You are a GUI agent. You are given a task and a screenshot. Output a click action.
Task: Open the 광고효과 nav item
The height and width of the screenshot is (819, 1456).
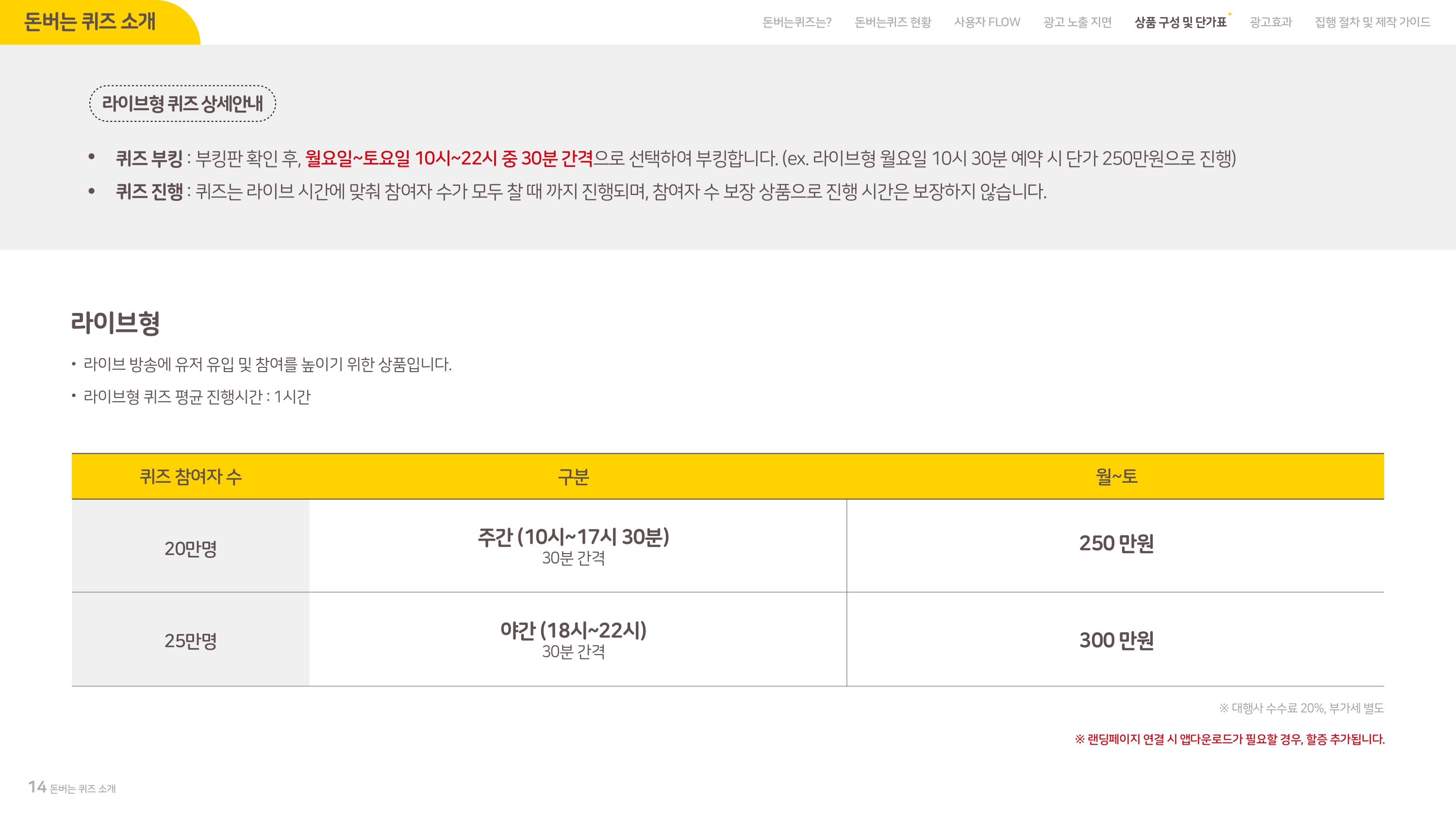click(1271, 22)
